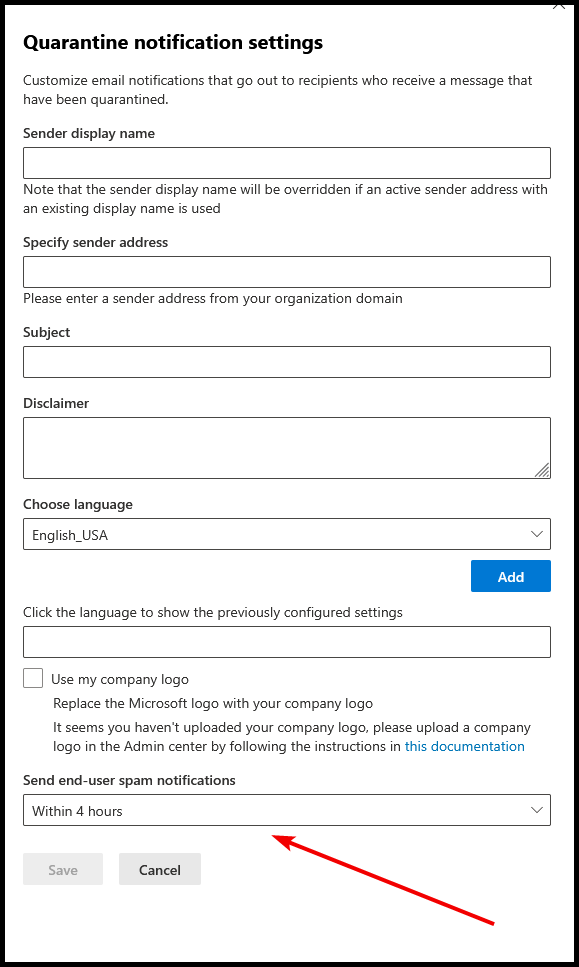Screen dimensions: 579x967
Task: Click the configured languages list box
Action: (287, 642)
